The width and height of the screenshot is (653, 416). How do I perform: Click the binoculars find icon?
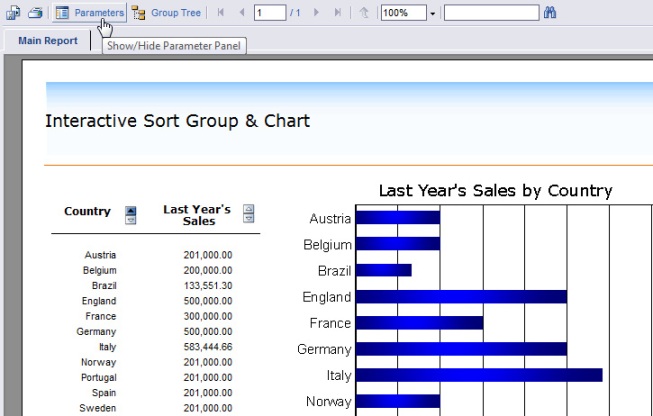[x=550, y=12]
